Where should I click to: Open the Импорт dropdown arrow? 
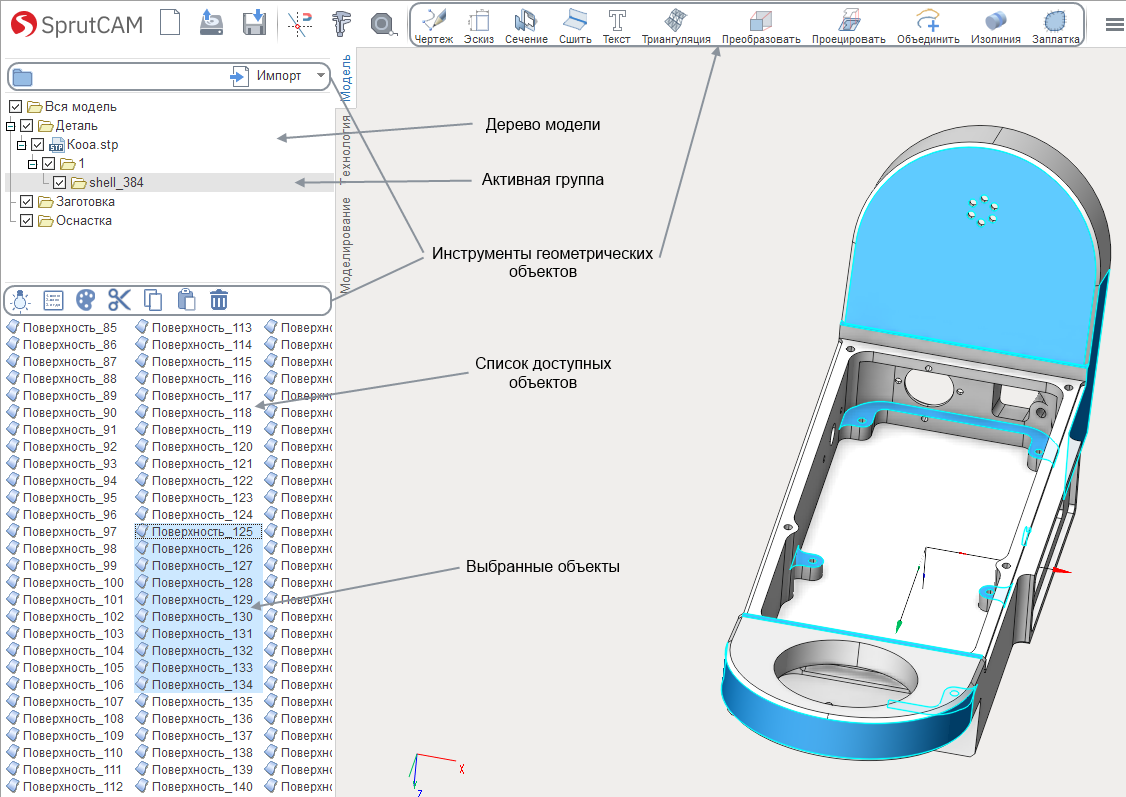320,75
